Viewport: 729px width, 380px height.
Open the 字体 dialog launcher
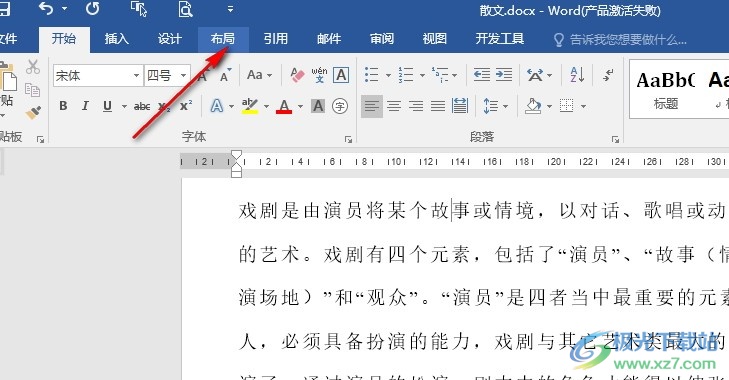tap(348, 139)
